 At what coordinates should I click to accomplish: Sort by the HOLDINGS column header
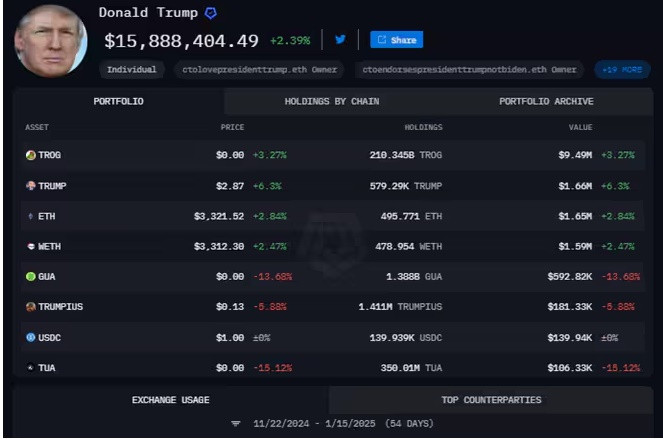423,127
